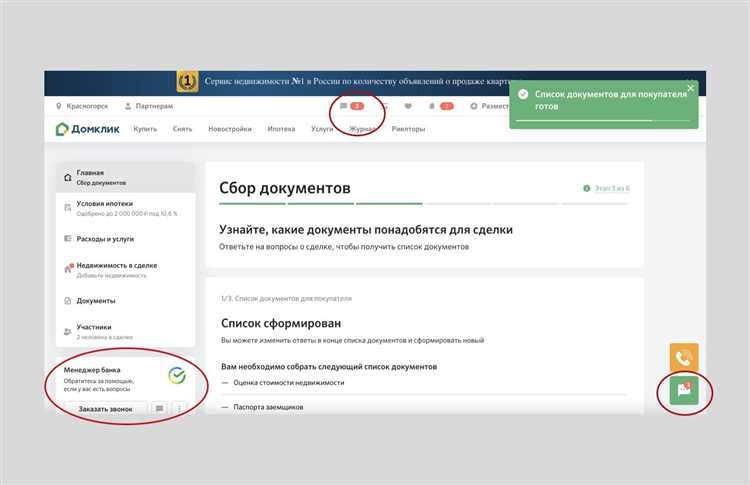Open notifications bell icon in header
Screen dimensions: 750x485
tap(431, 106)
